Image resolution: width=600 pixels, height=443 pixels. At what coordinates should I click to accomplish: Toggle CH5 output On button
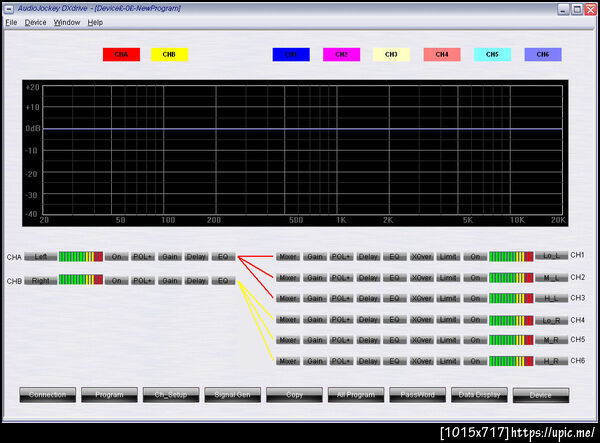475,340
